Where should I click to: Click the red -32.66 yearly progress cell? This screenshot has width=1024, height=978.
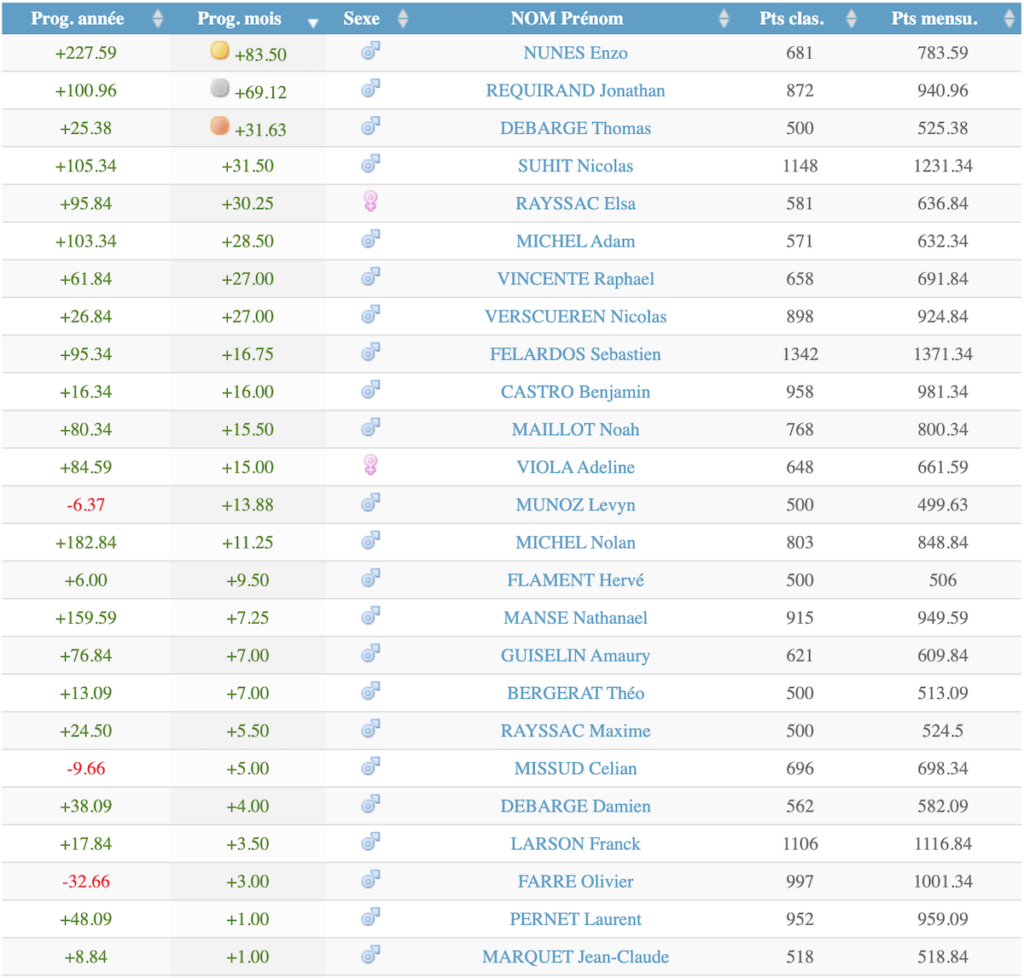point(86,881)
